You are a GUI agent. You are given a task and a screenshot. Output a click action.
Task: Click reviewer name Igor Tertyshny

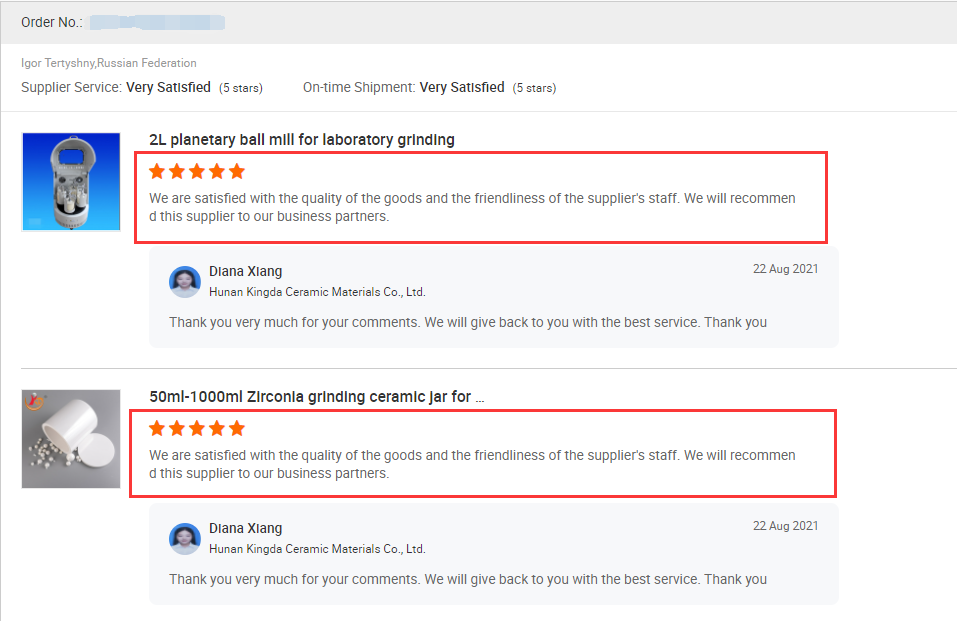[x=58, y=63]
